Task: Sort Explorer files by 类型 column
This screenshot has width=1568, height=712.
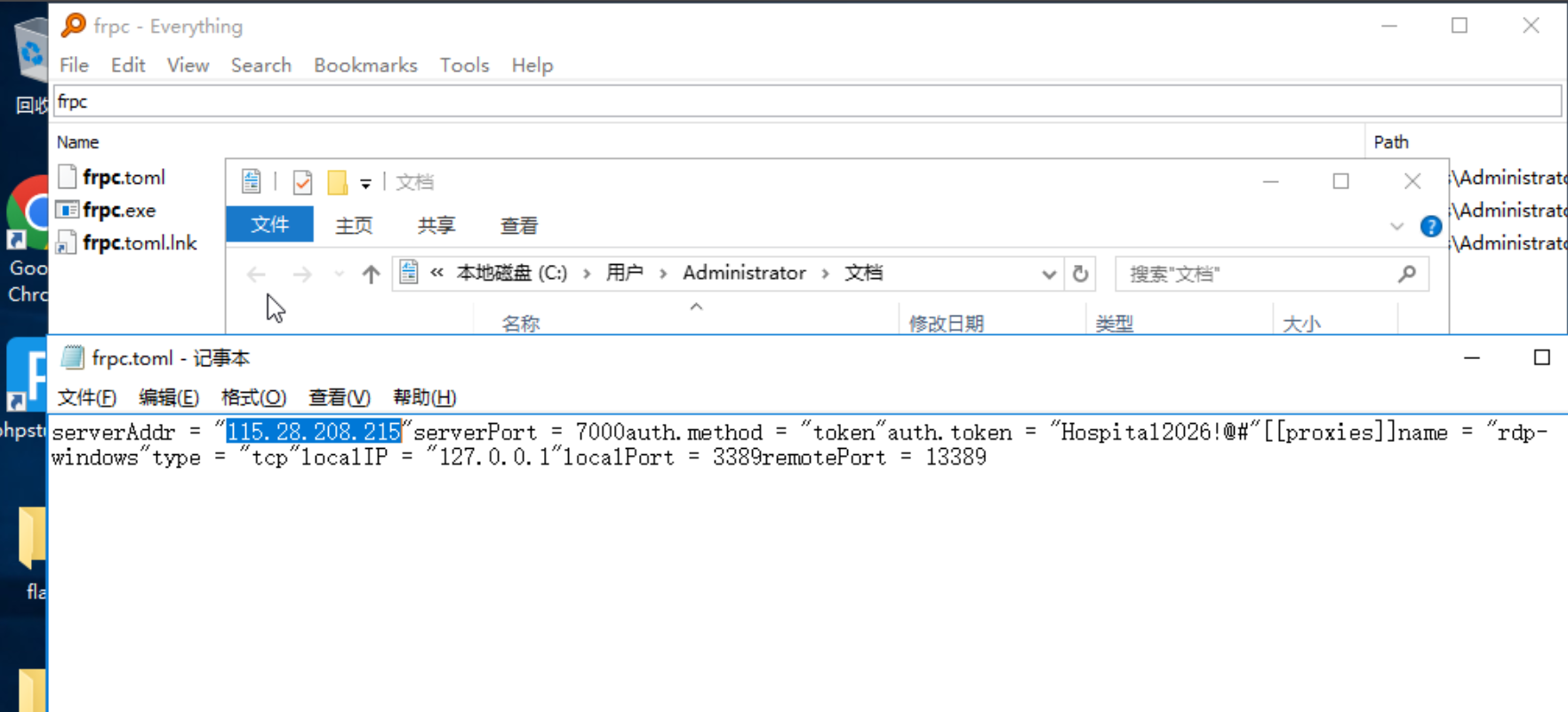Action: coord(1115,324)
